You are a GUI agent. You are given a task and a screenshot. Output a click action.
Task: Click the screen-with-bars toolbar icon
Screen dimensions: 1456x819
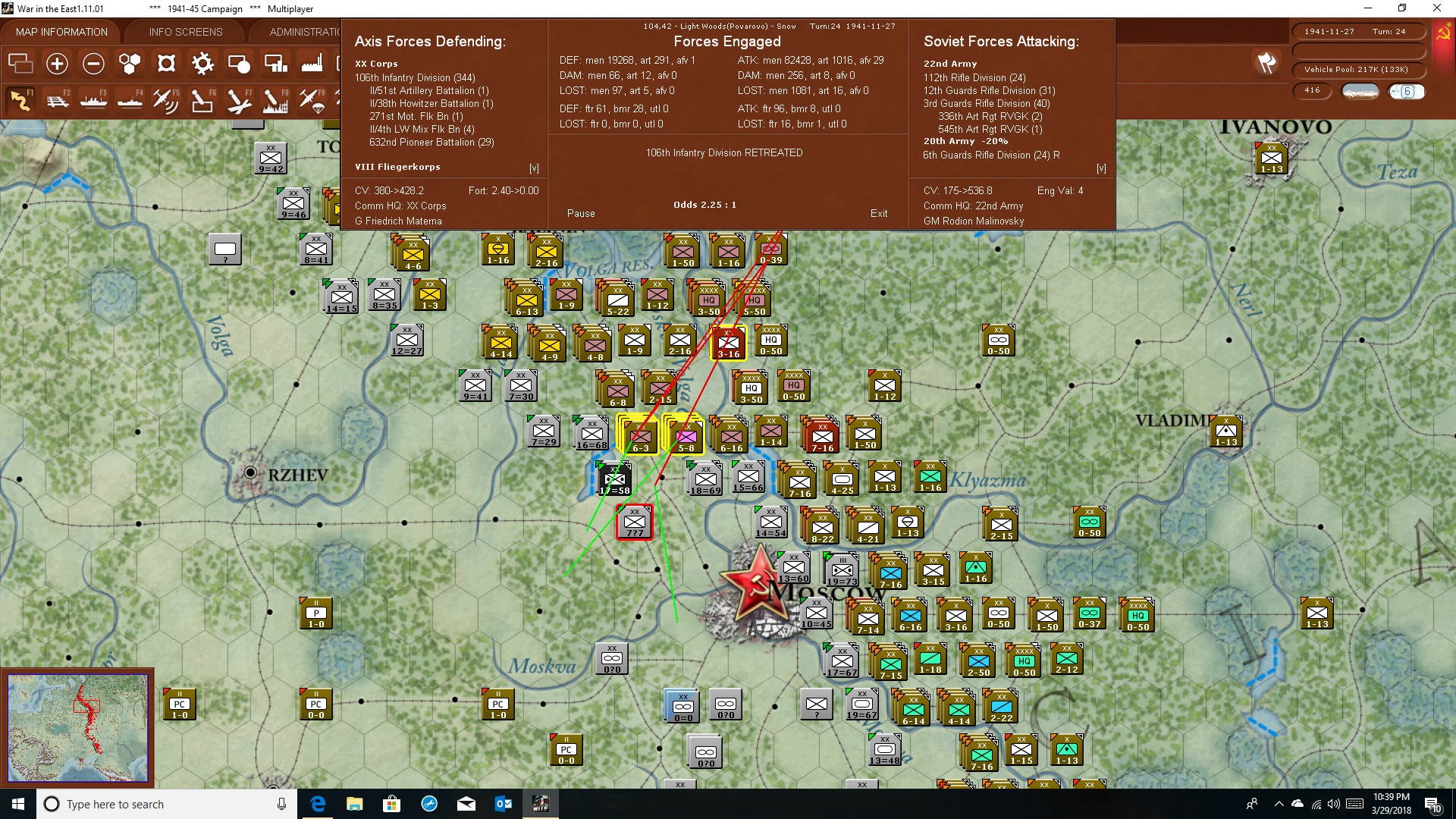click(275, 64)
